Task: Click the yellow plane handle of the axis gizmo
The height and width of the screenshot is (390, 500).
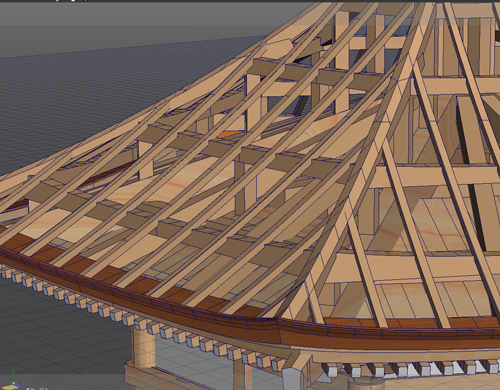Action: pyautogui.click(x=9, y=387)
